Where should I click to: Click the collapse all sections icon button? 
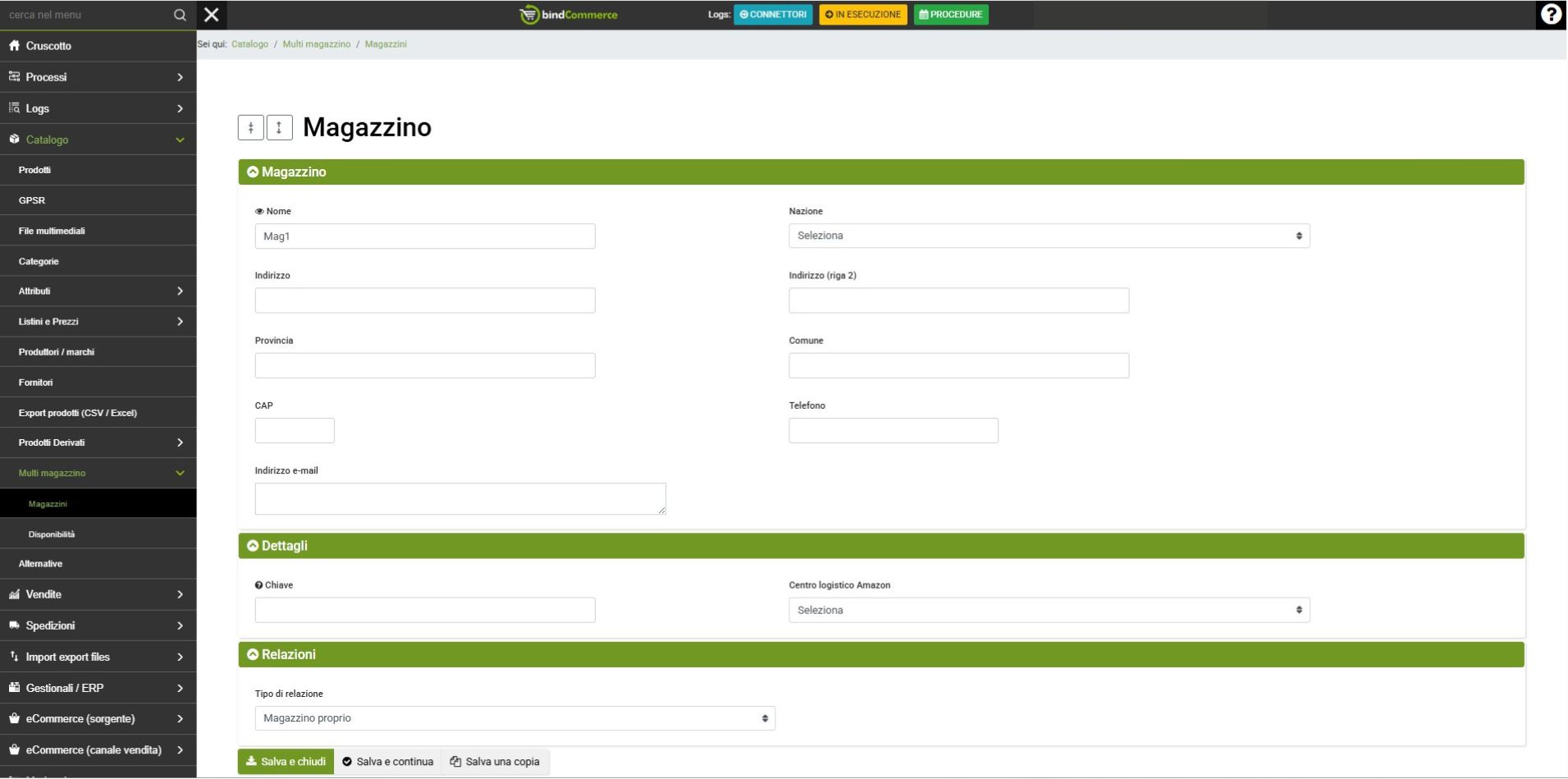(x=251, y=127)
